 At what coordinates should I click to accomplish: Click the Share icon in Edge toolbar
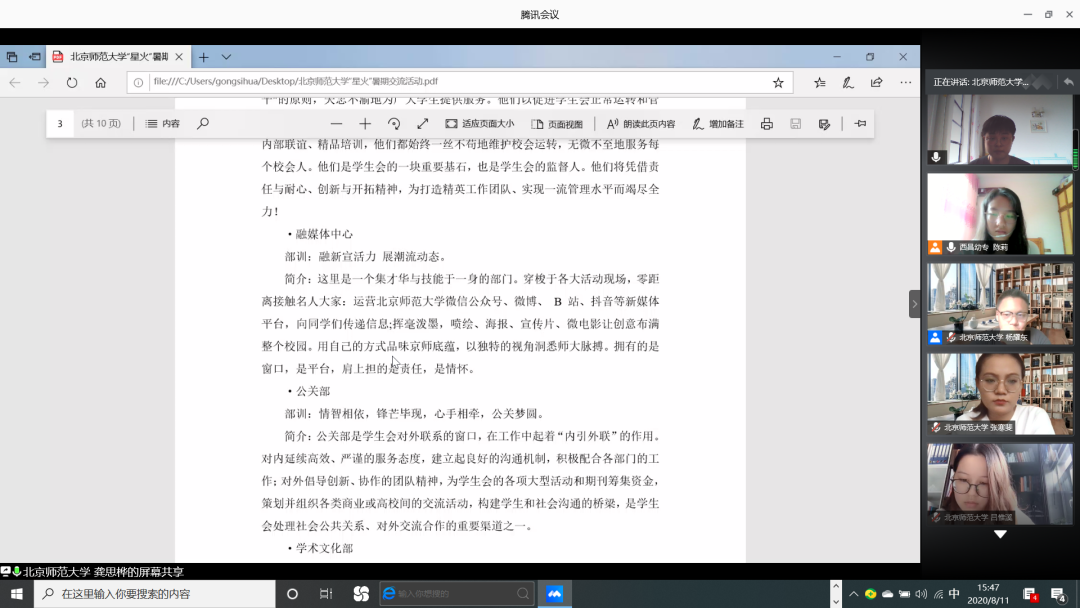pos(877,83)
